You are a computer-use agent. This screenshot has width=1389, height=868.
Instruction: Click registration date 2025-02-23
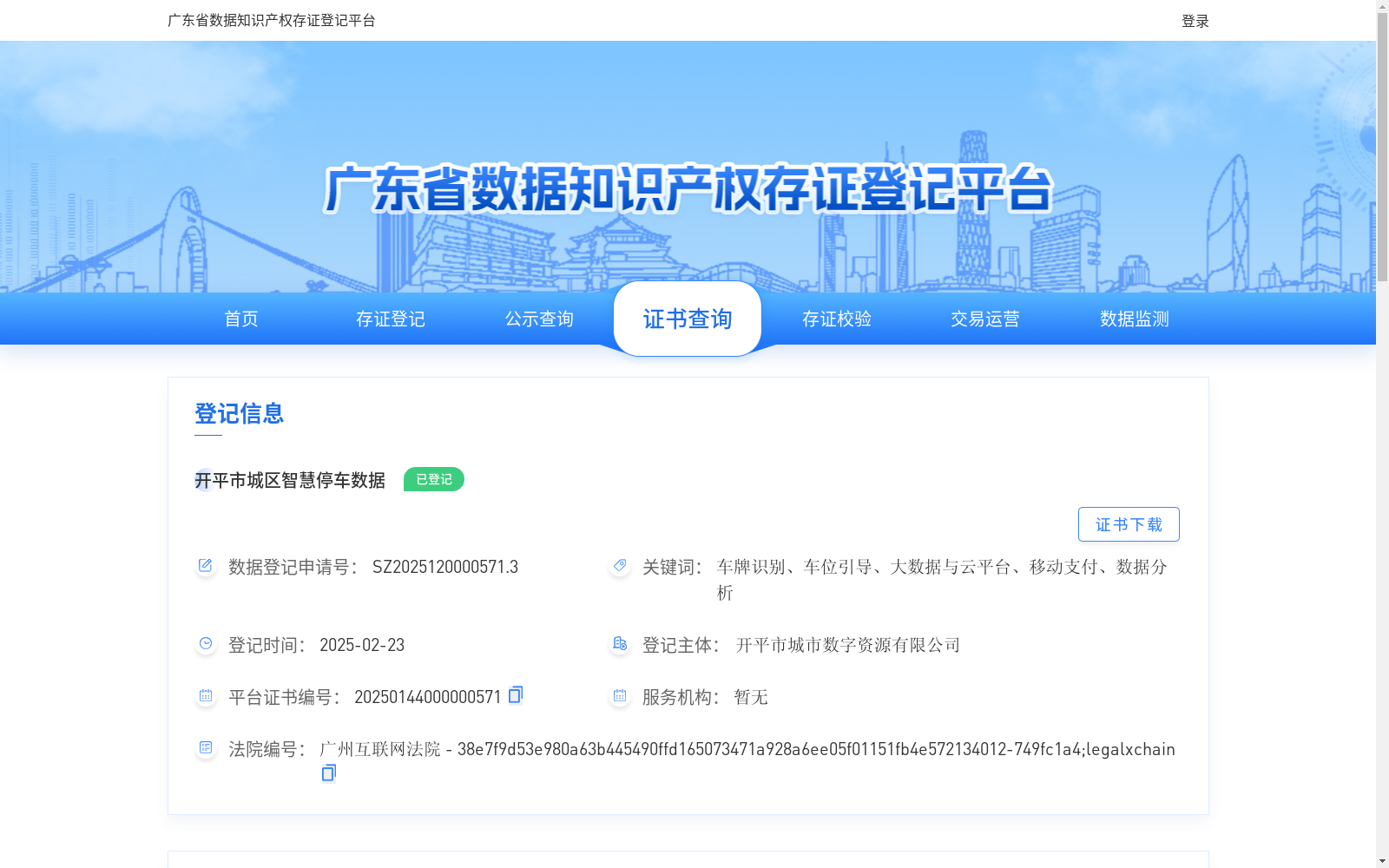pyautogui.click(x=362, y=645)
